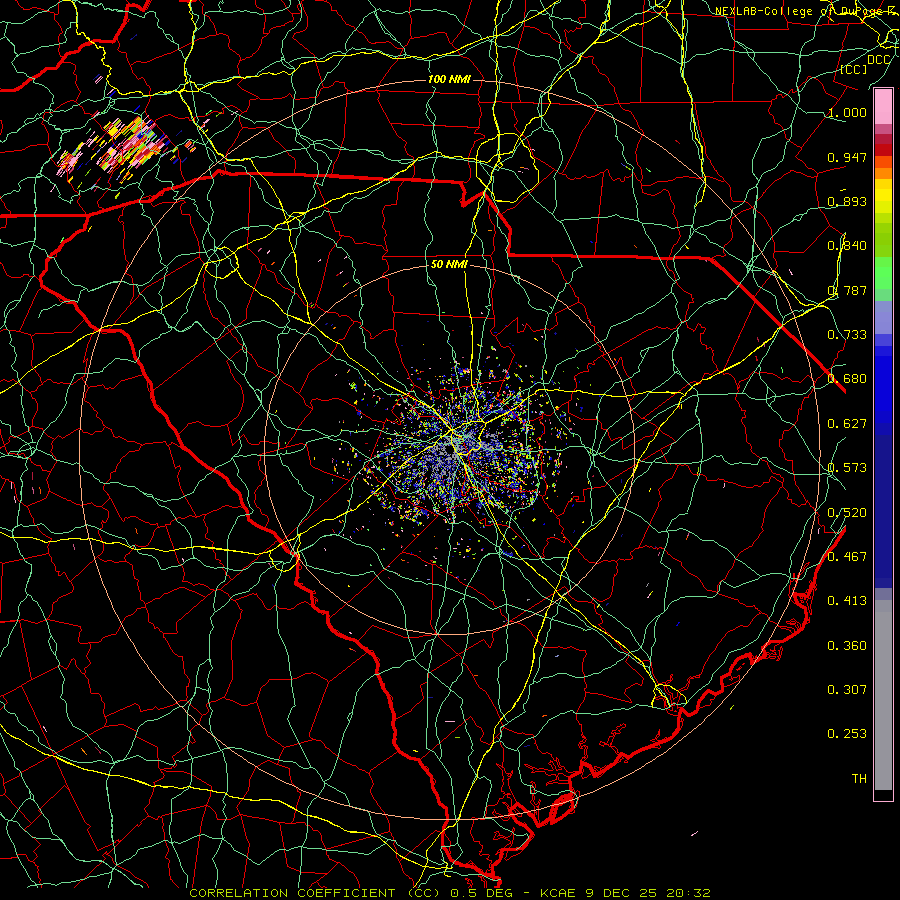Click the 0.307 scale value
This screenshot has height=900, width=900.
847,689
